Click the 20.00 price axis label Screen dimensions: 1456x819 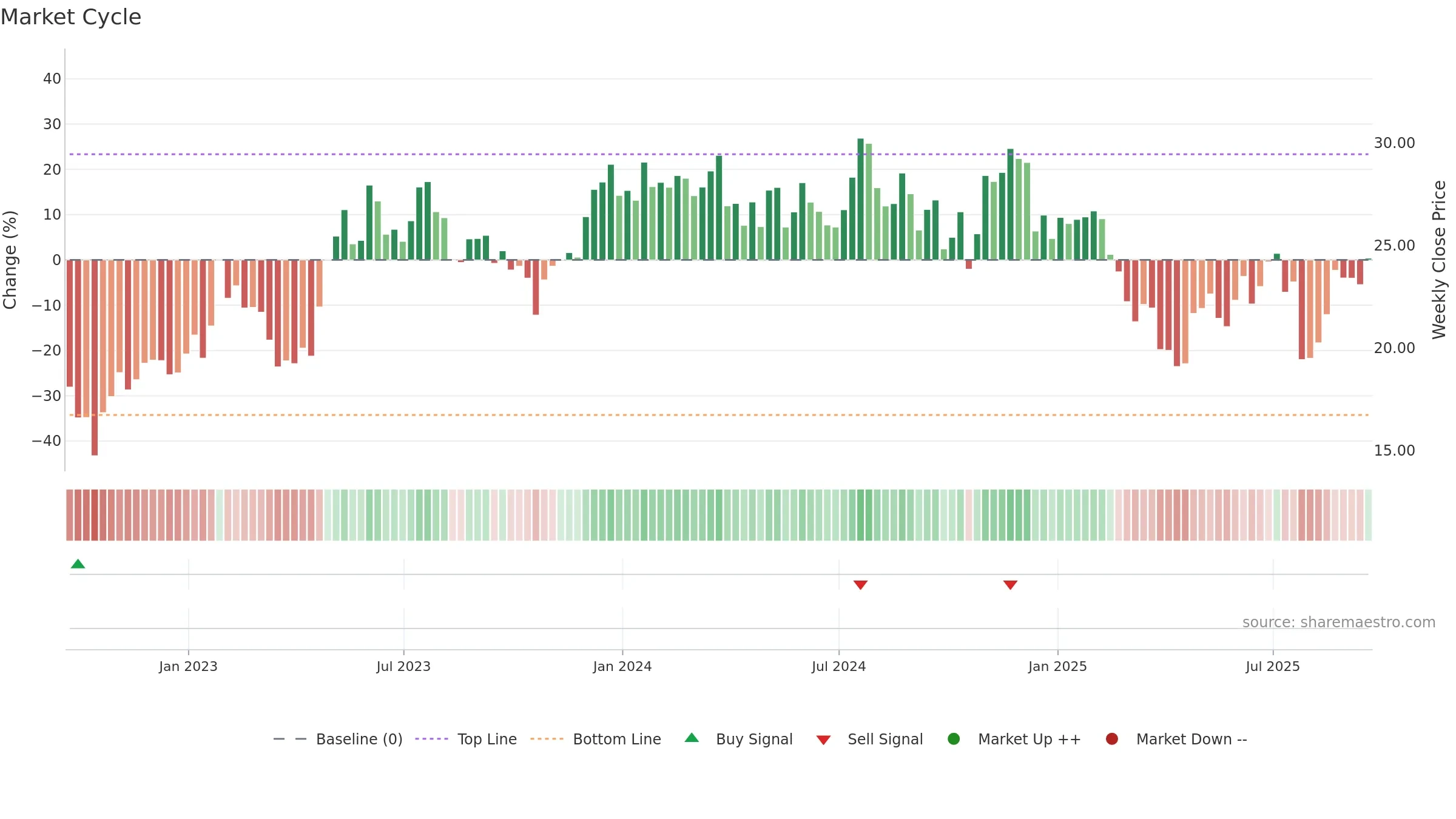[x=1395, y=348]
